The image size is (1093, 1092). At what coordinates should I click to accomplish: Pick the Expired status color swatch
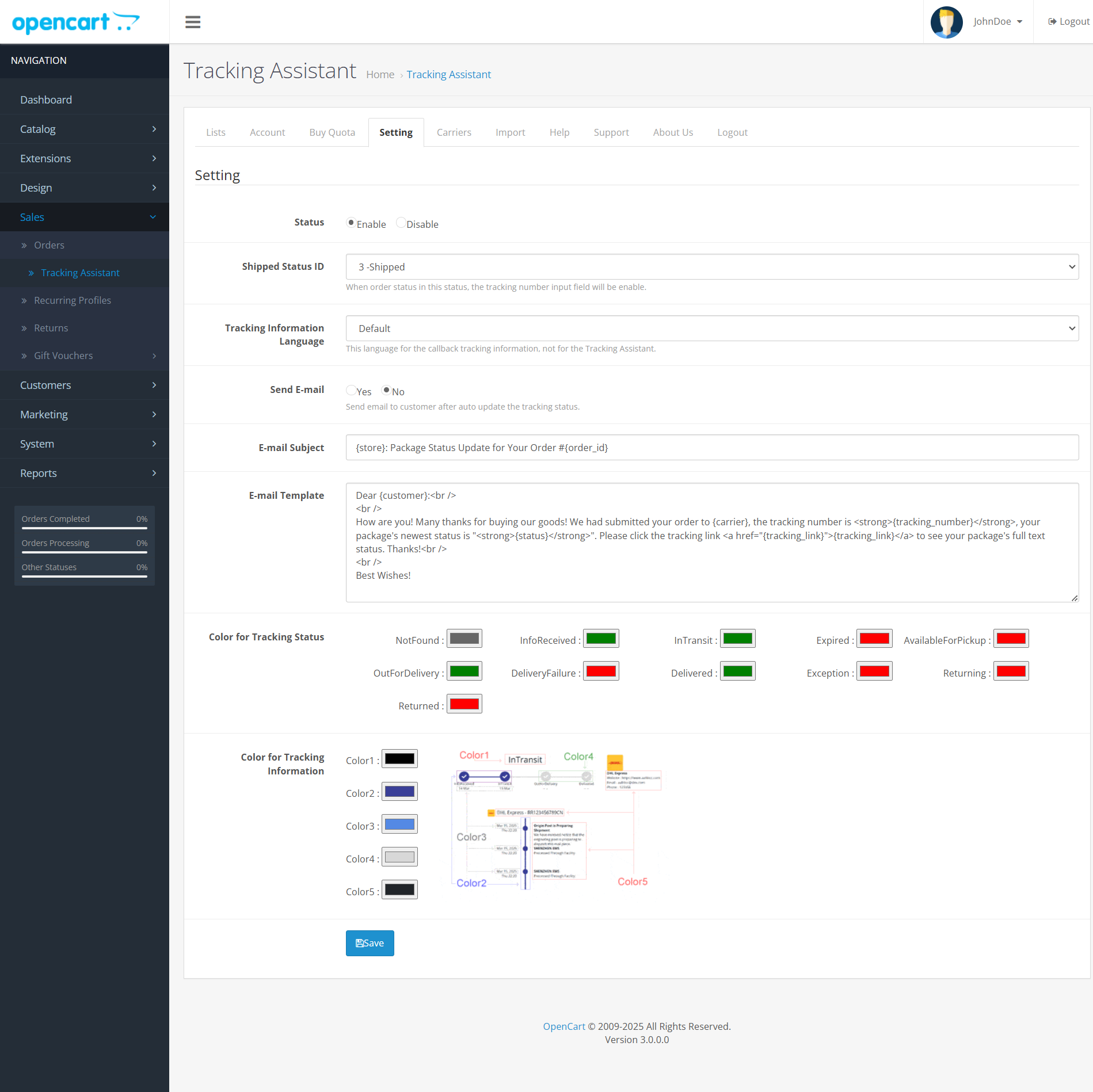(x=874, y=639)
